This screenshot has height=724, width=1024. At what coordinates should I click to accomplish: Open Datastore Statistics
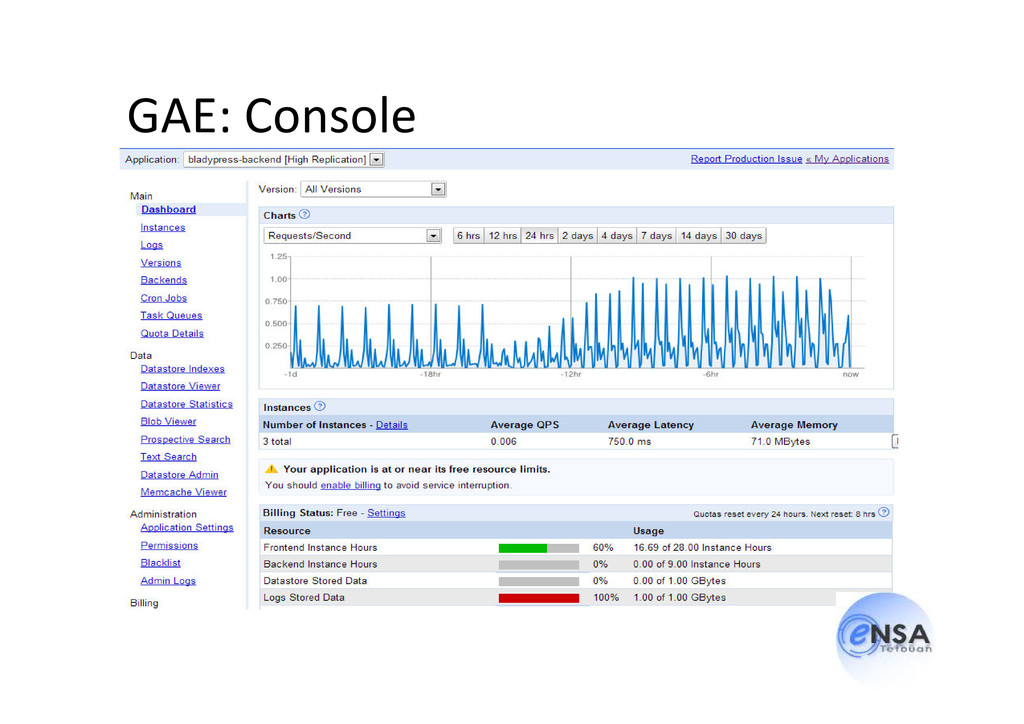[x=186, y=404]
